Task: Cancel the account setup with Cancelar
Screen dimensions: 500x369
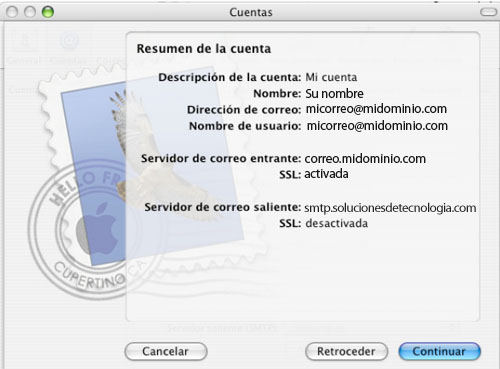Action: coord(166,351)
